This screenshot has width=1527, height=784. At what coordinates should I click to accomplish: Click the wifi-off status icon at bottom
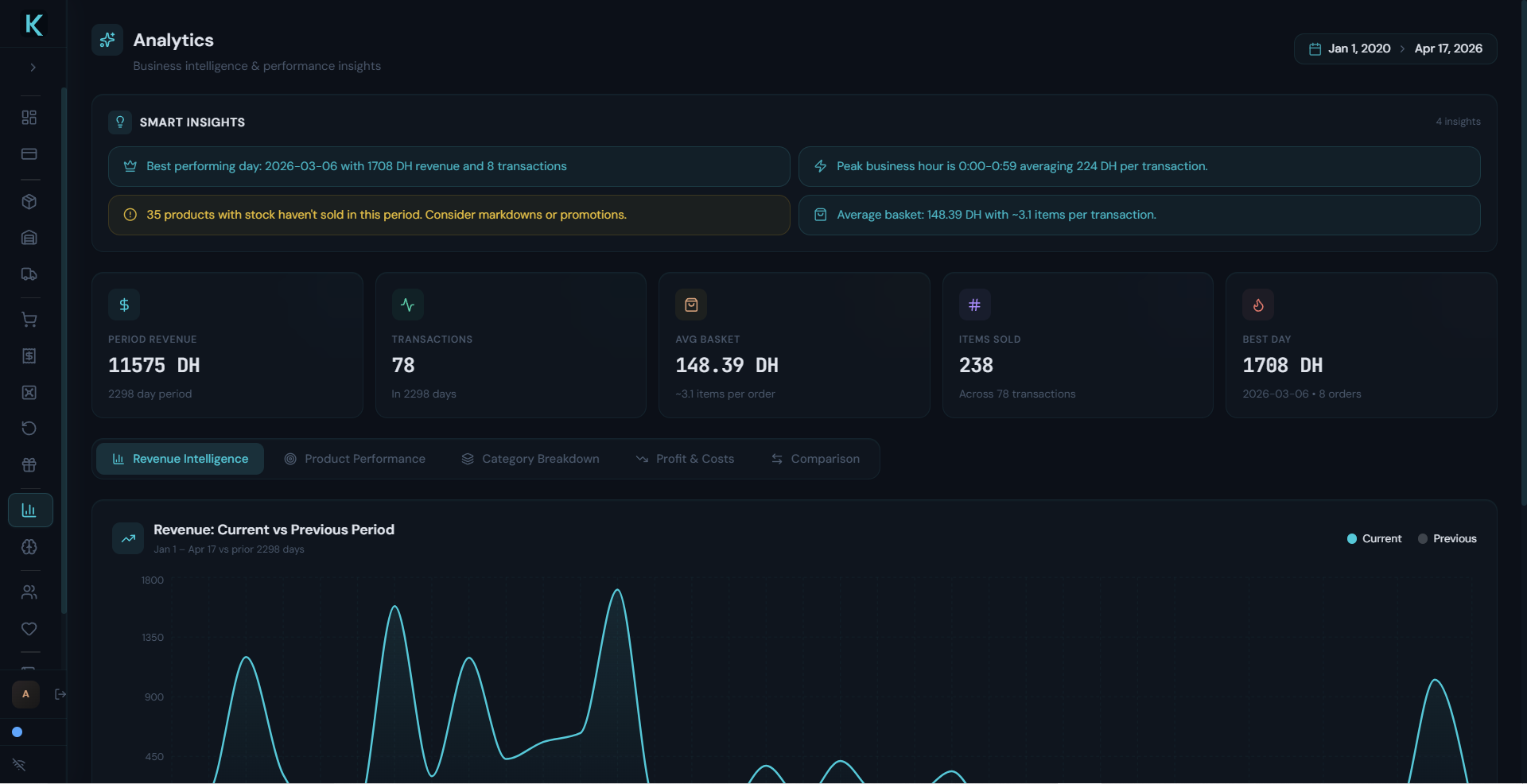tap(19, 765)
